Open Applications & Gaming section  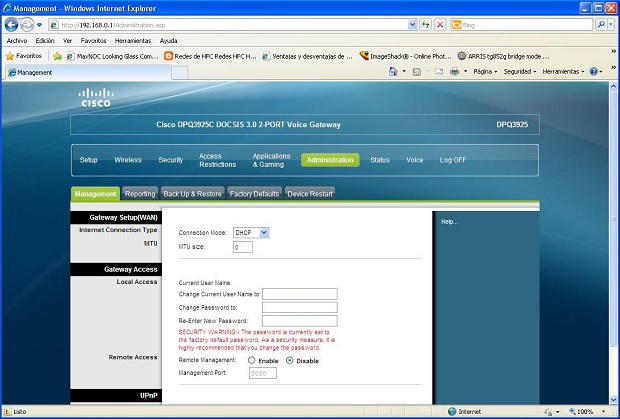pos(271,160)
